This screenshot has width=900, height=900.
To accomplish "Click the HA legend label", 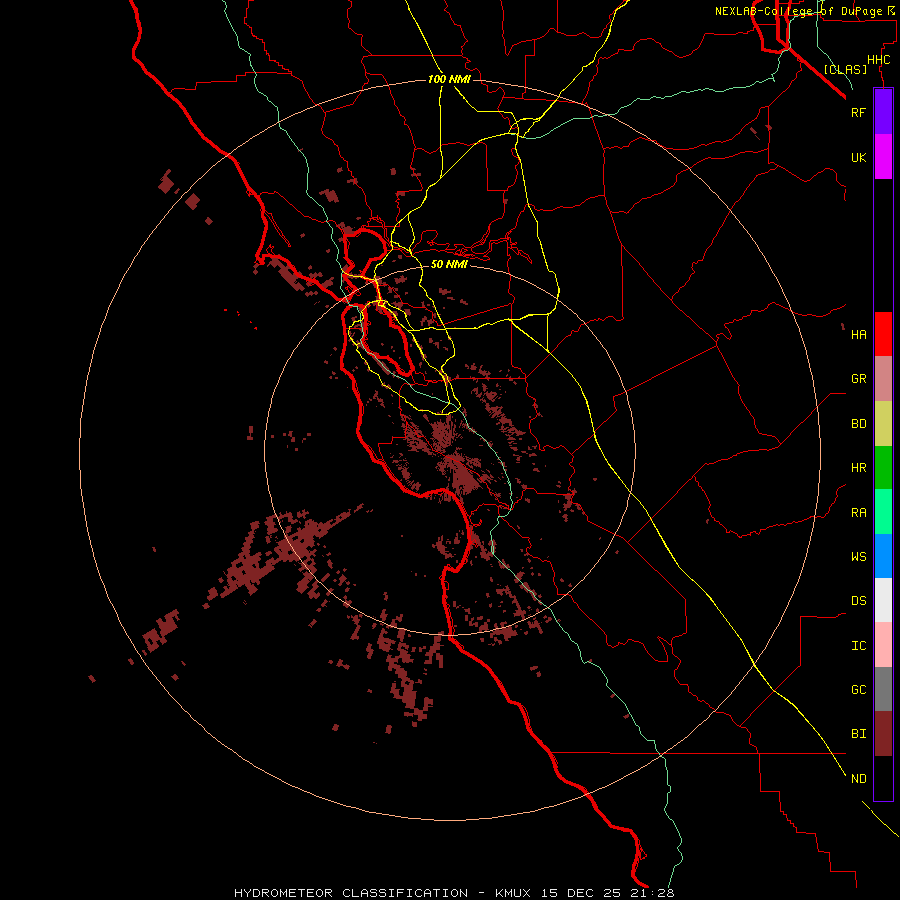I will tap(858, 334).
